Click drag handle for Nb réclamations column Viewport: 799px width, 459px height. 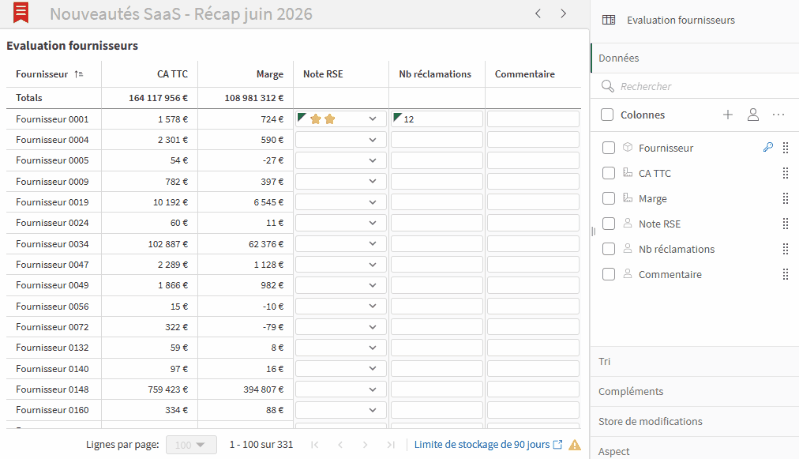point(785,249)
